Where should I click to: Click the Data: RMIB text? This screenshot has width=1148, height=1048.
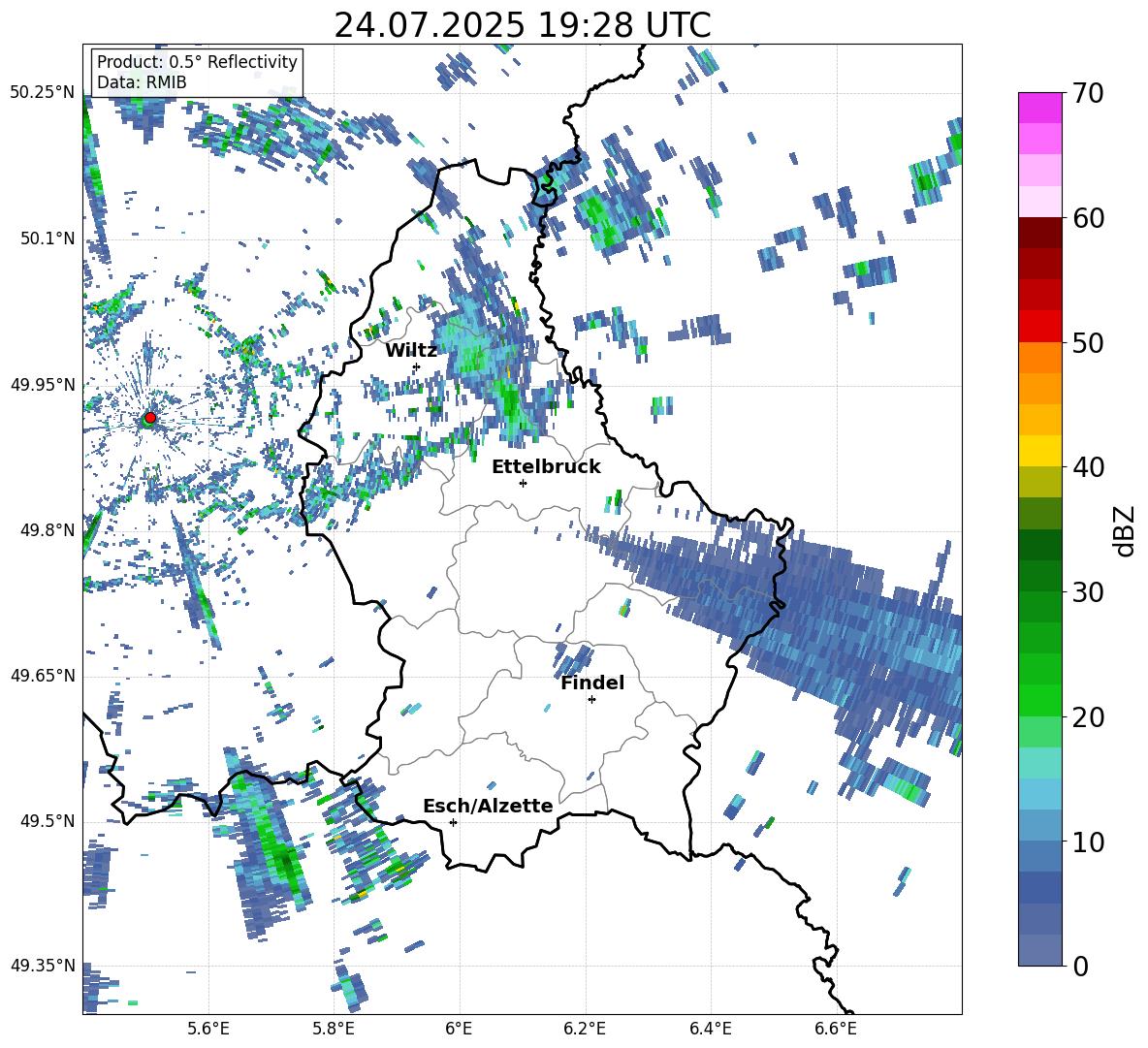click(142, 82)
